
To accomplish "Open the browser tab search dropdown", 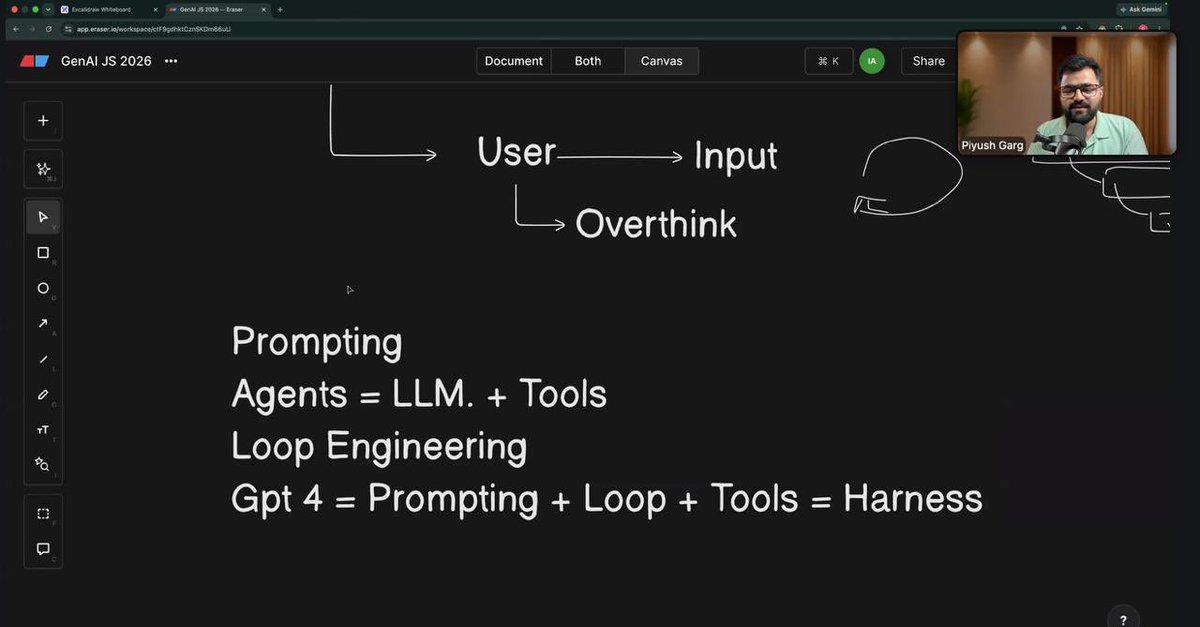I will 48,9.
